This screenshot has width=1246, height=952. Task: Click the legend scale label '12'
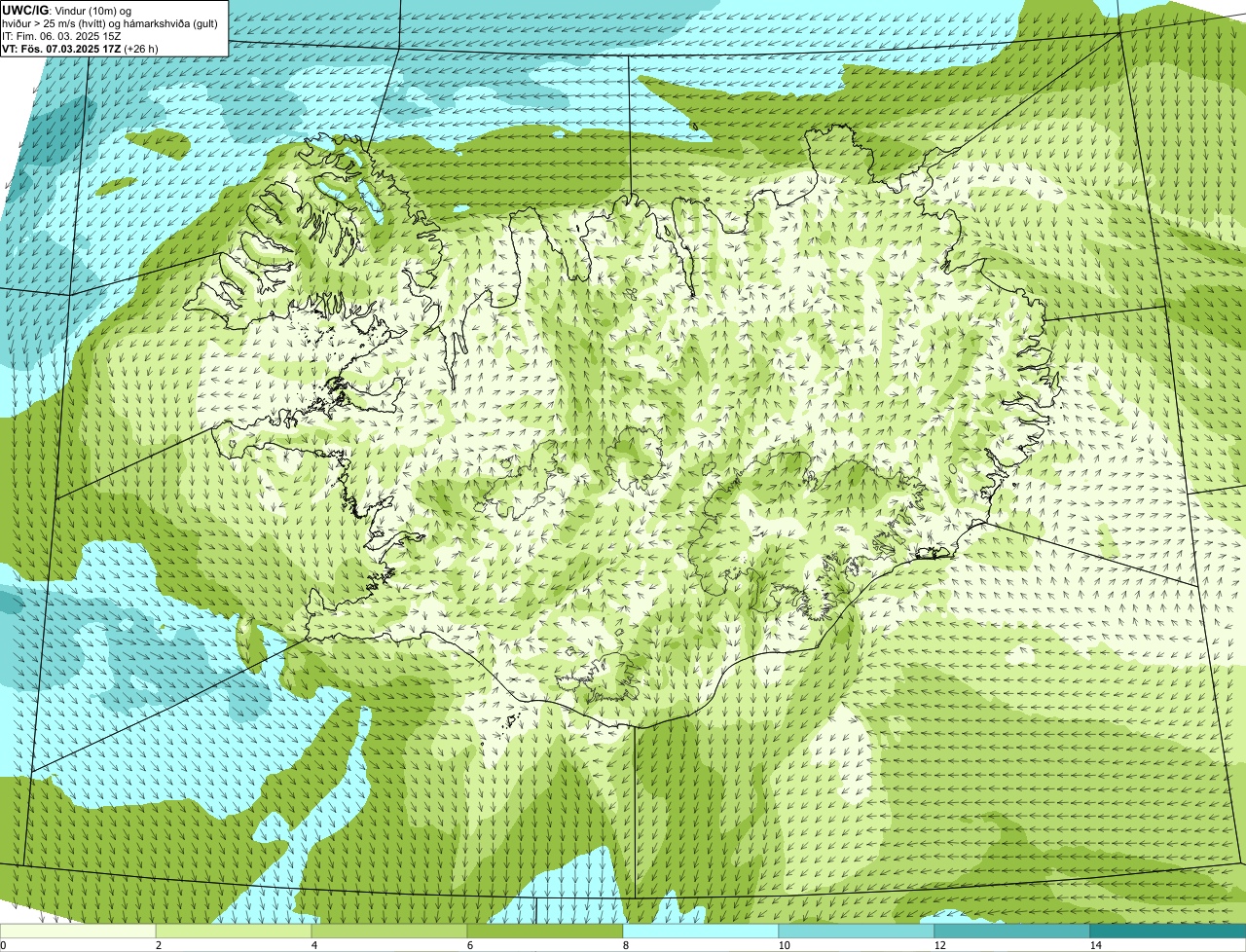click(939, 945)
